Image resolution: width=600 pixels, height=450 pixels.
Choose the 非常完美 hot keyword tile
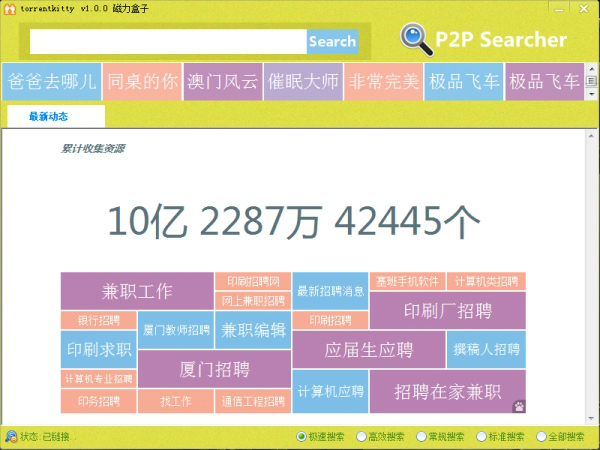pyautogui.click(x=383, y=82)
